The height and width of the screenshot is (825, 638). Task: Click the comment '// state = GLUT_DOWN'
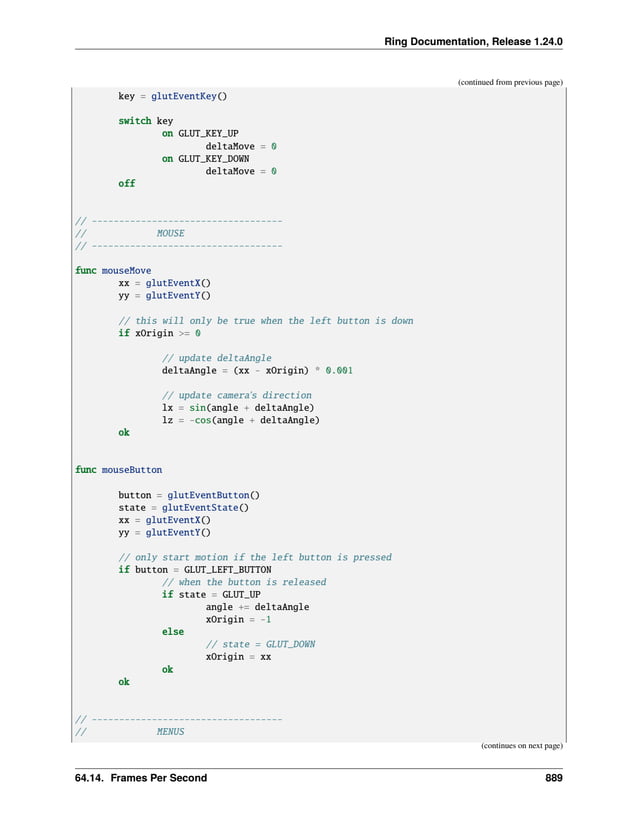[x=260, y=645]
